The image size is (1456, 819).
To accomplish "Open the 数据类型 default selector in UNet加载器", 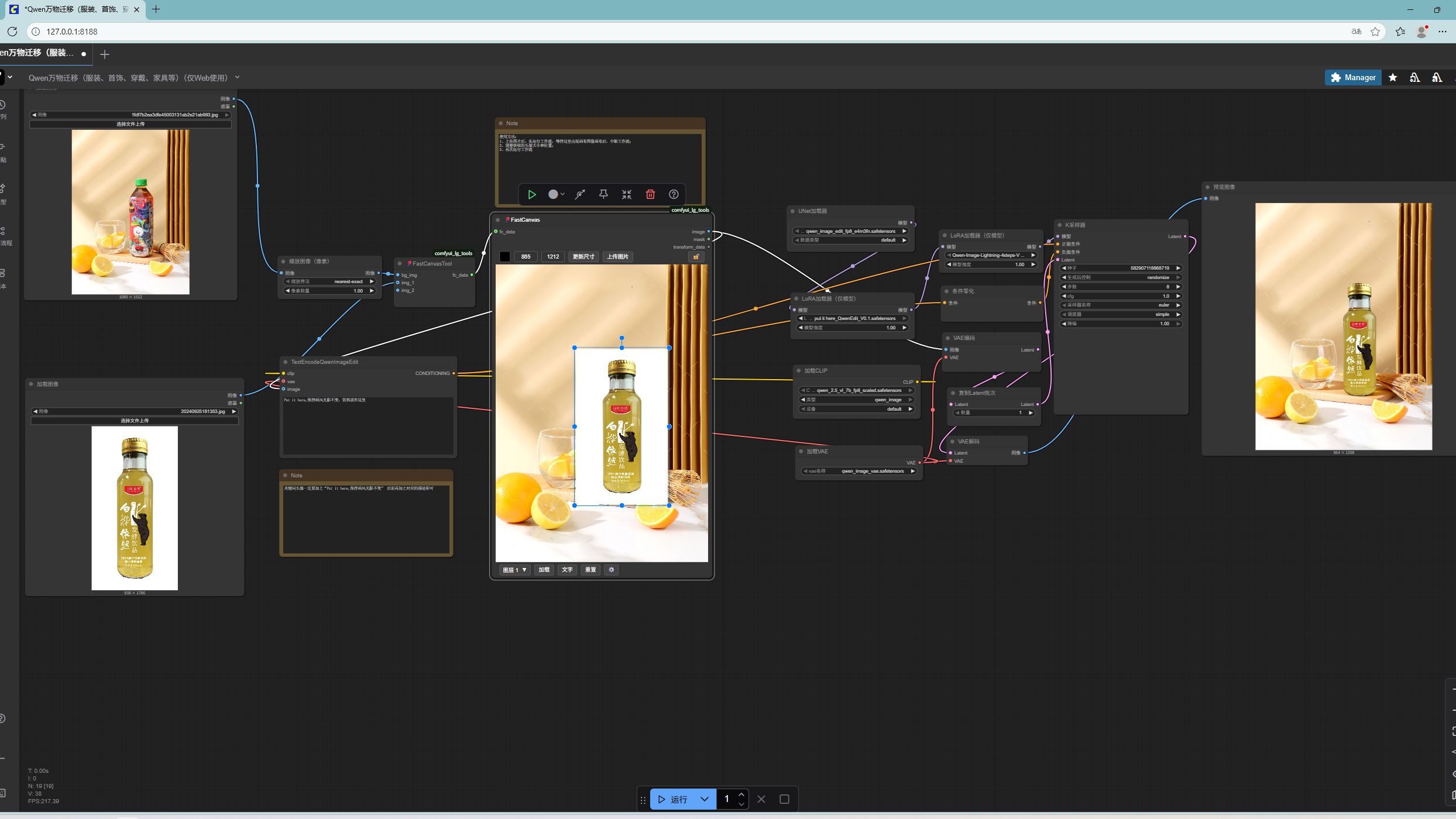I will [850, 240].
